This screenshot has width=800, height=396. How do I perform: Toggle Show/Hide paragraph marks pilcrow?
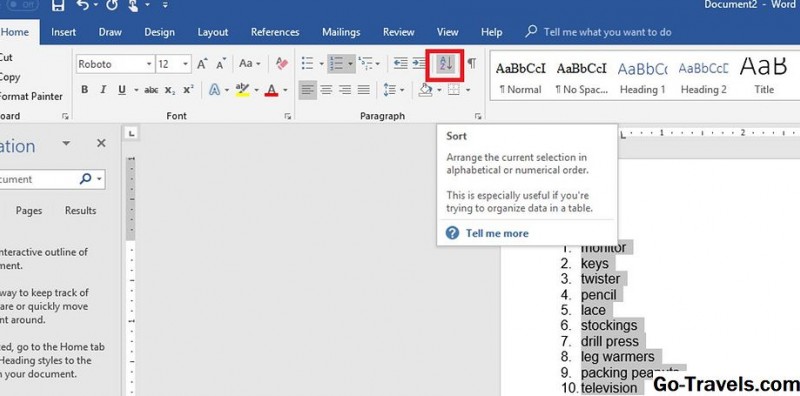(472, 64)
